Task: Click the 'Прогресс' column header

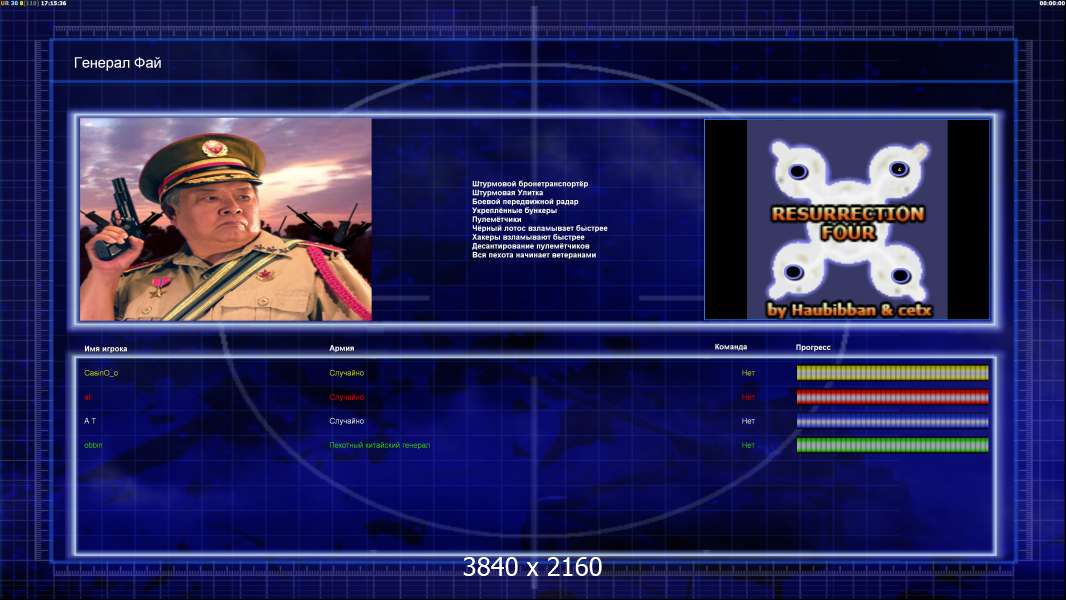Action: (x=812, y=347)
